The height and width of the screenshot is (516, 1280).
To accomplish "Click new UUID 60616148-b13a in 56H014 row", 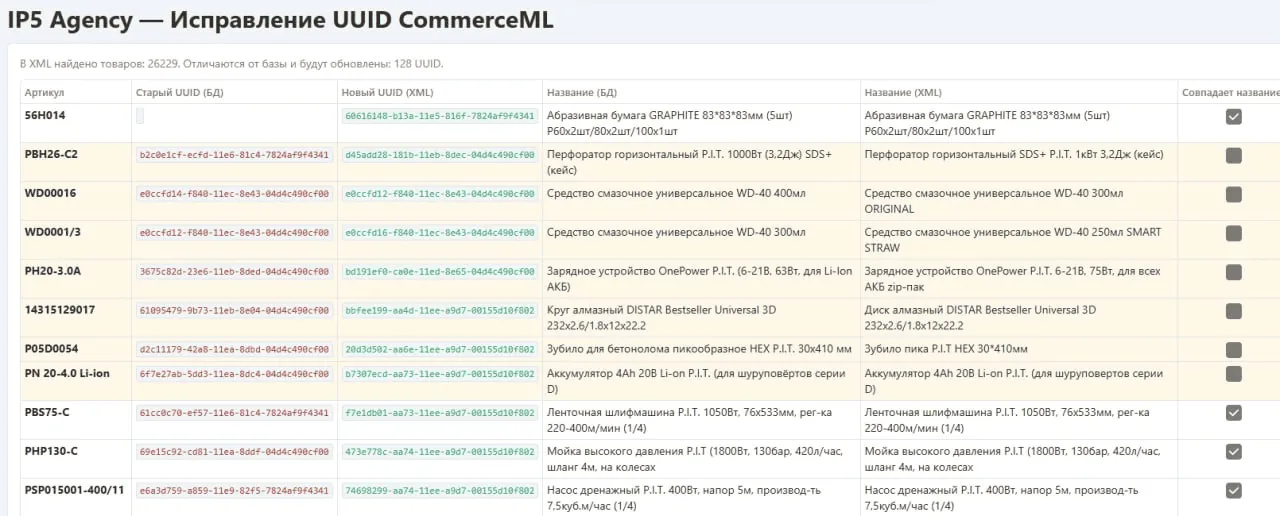I will tap(440, 116).
